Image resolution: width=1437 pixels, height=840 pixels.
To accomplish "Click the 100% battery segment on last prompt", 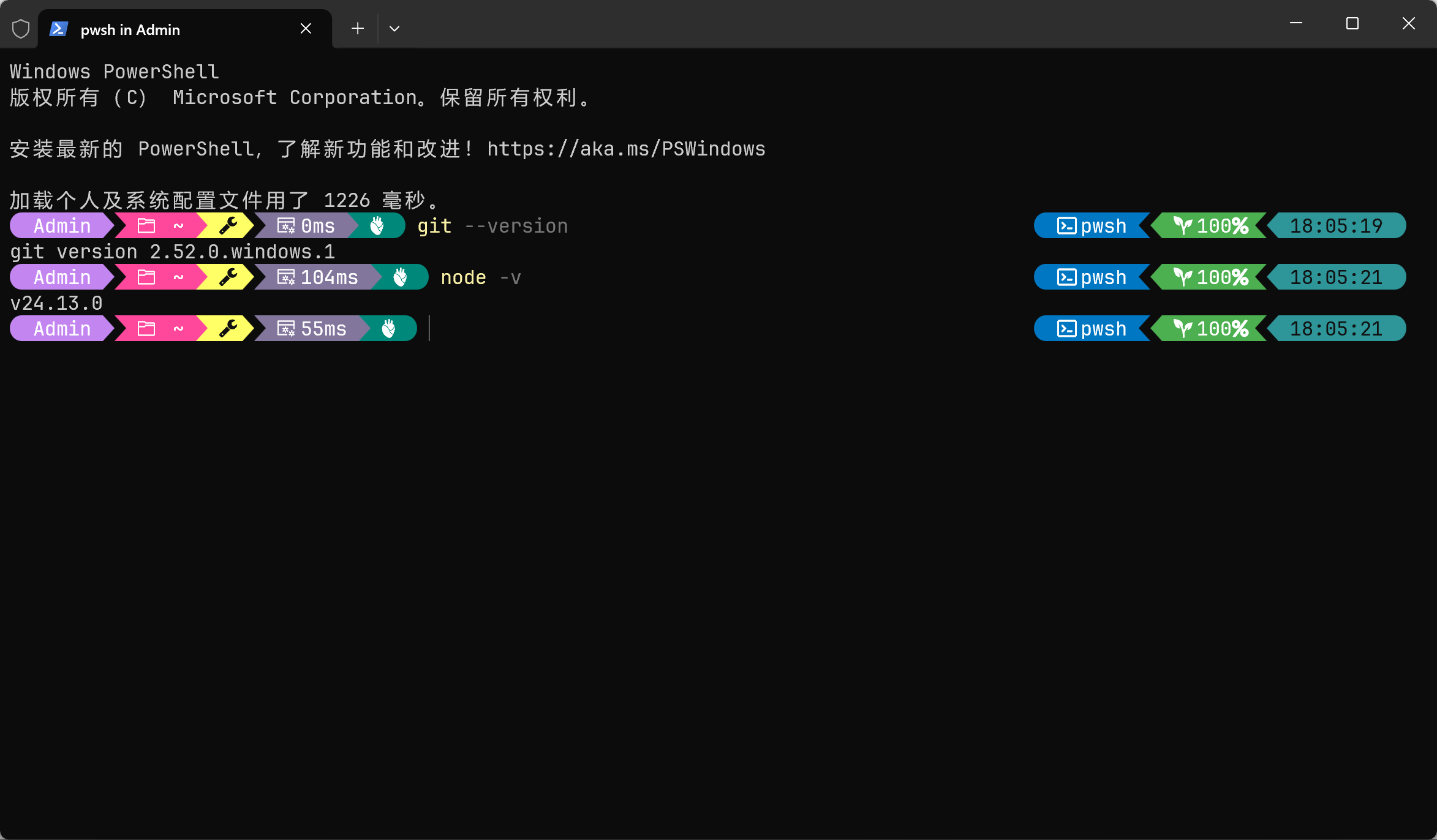I will [1210, 329].
